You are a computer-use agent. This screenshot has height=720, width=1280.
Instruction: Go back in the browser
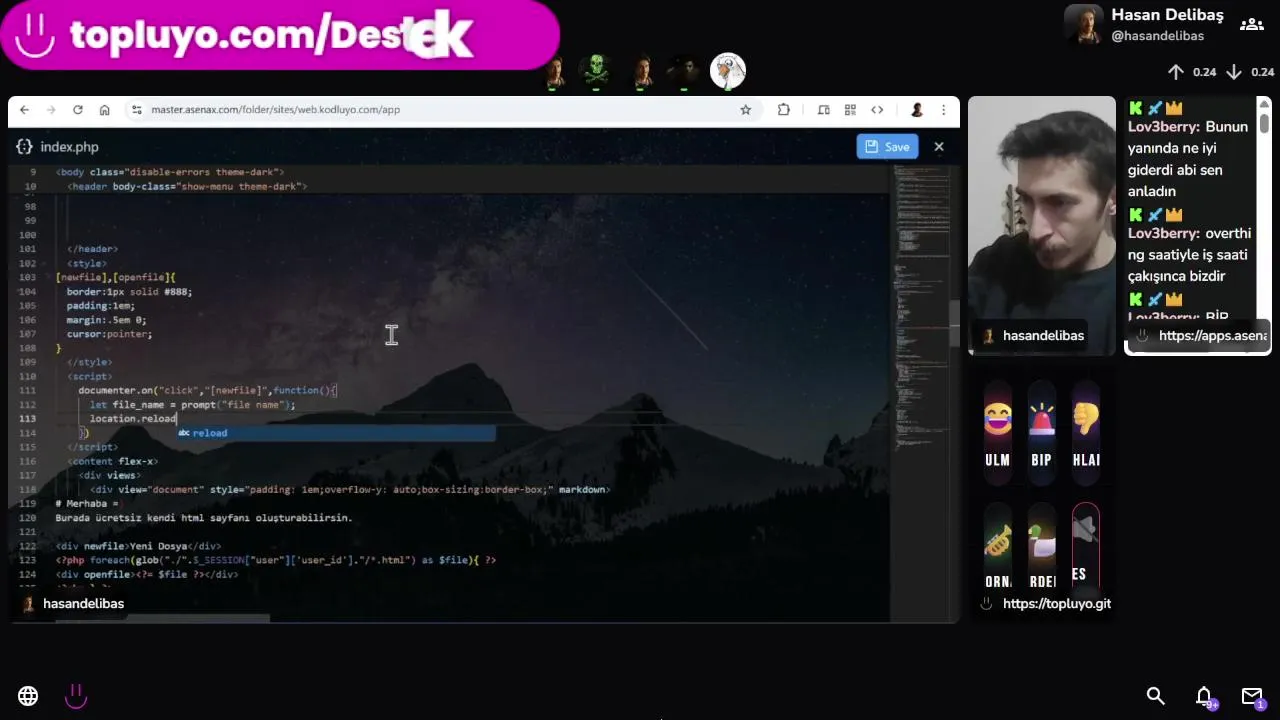(25, 110)
